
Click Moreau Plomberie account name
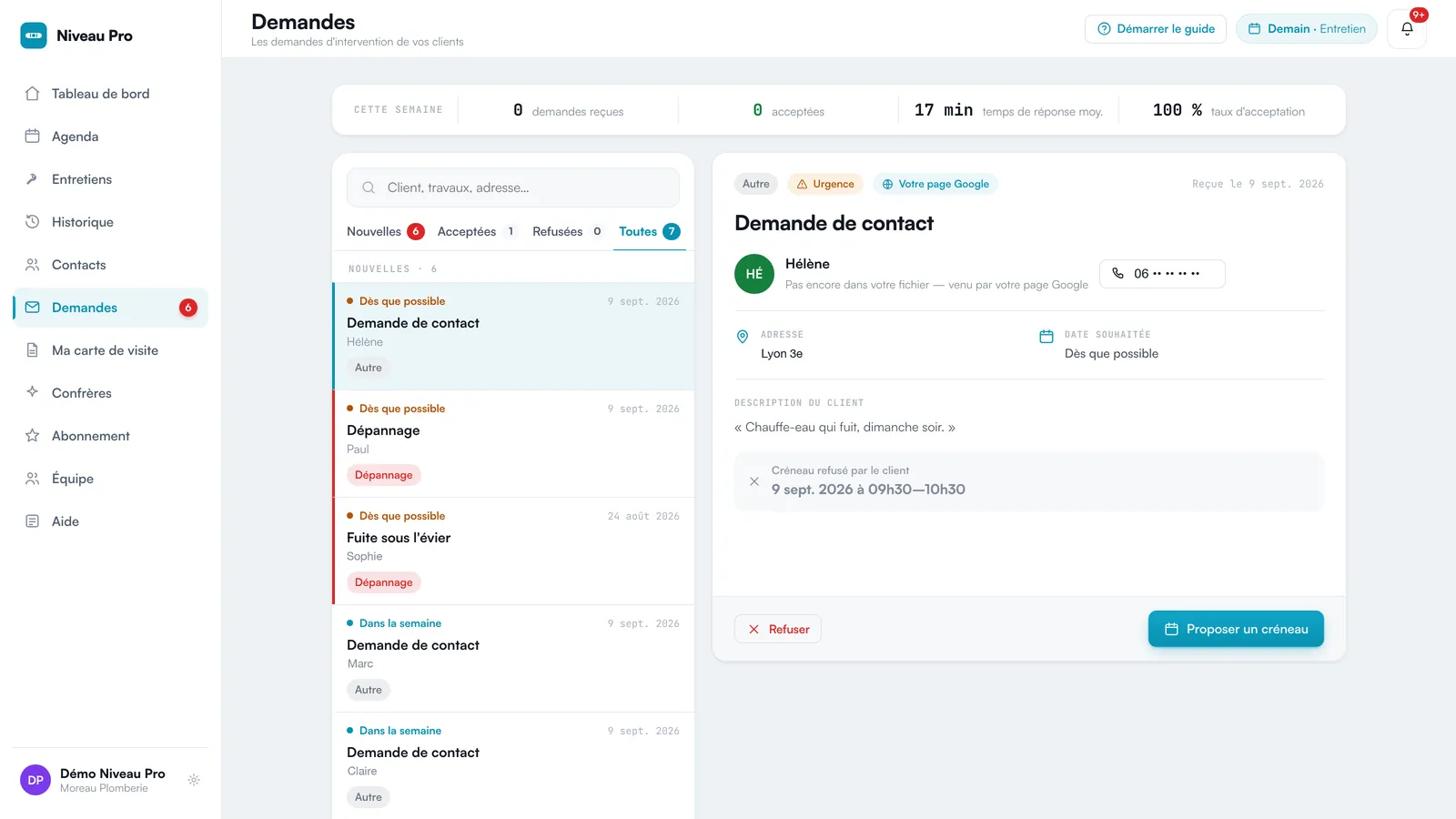click(x=104, y=789)
